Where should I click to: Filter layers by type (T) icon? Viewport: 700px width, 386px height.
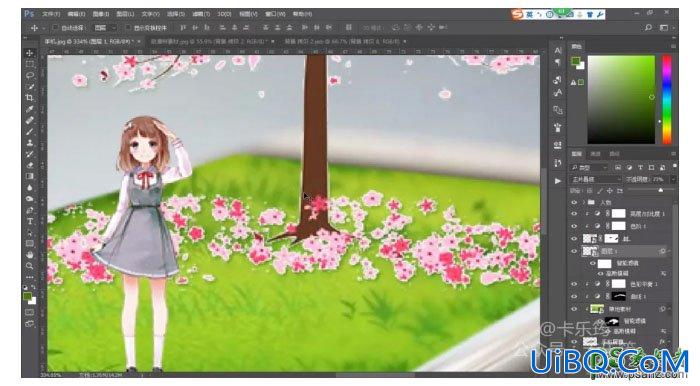pyautogui.click(x=640, y=167)
